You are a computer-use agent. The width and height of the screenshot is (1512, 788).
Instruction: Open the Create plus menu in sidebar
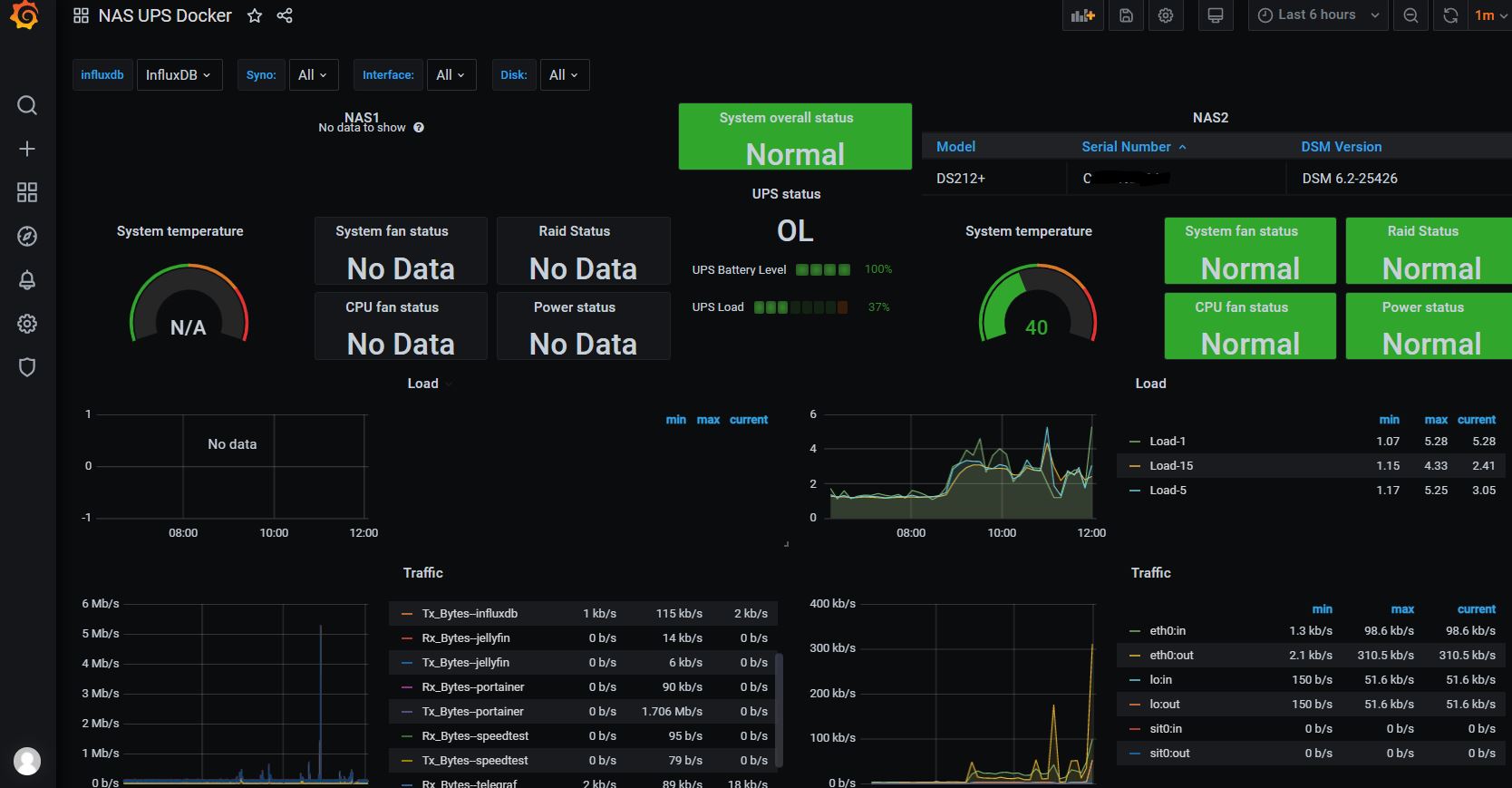click(27, 149)
